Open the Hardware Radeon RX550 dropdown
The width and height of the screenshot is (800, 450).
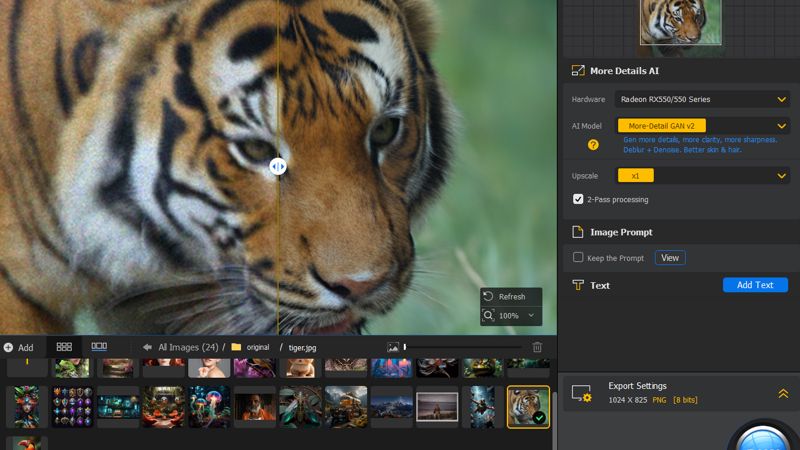tap(702, 99)
